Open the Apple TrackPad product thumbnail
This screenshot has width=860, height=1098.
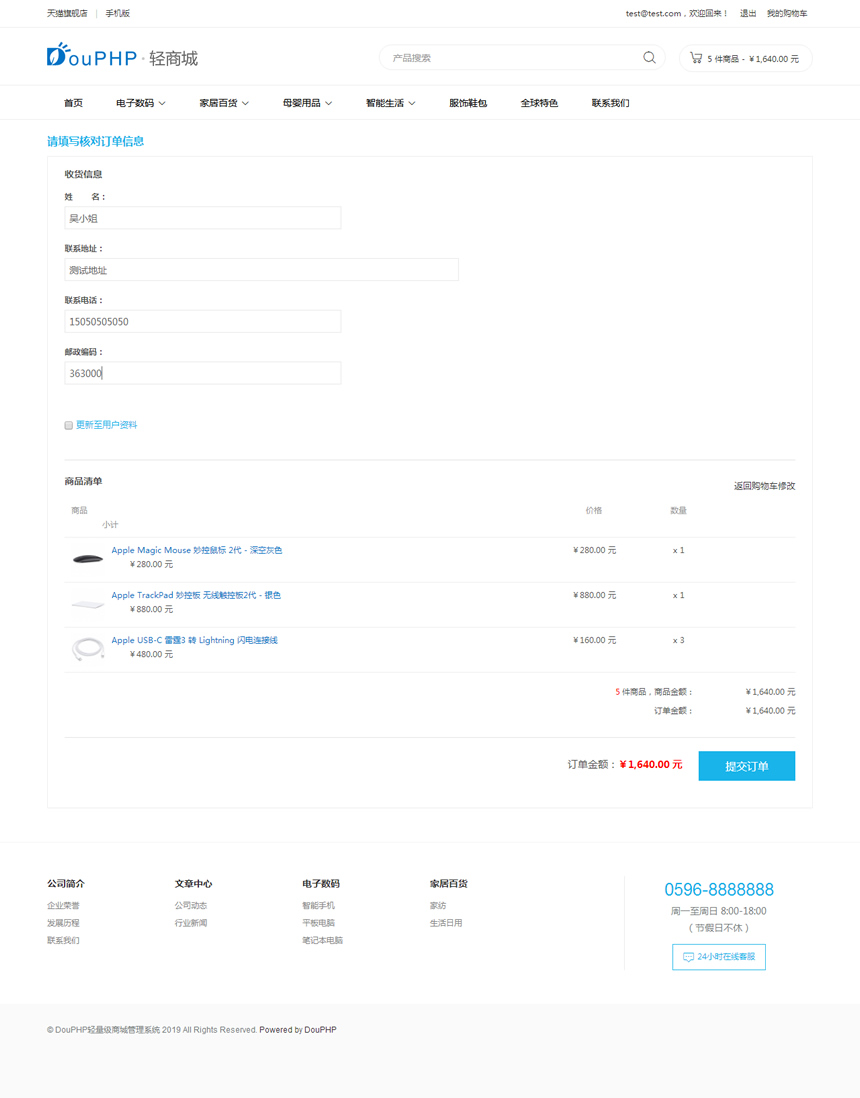click(88, 603)
